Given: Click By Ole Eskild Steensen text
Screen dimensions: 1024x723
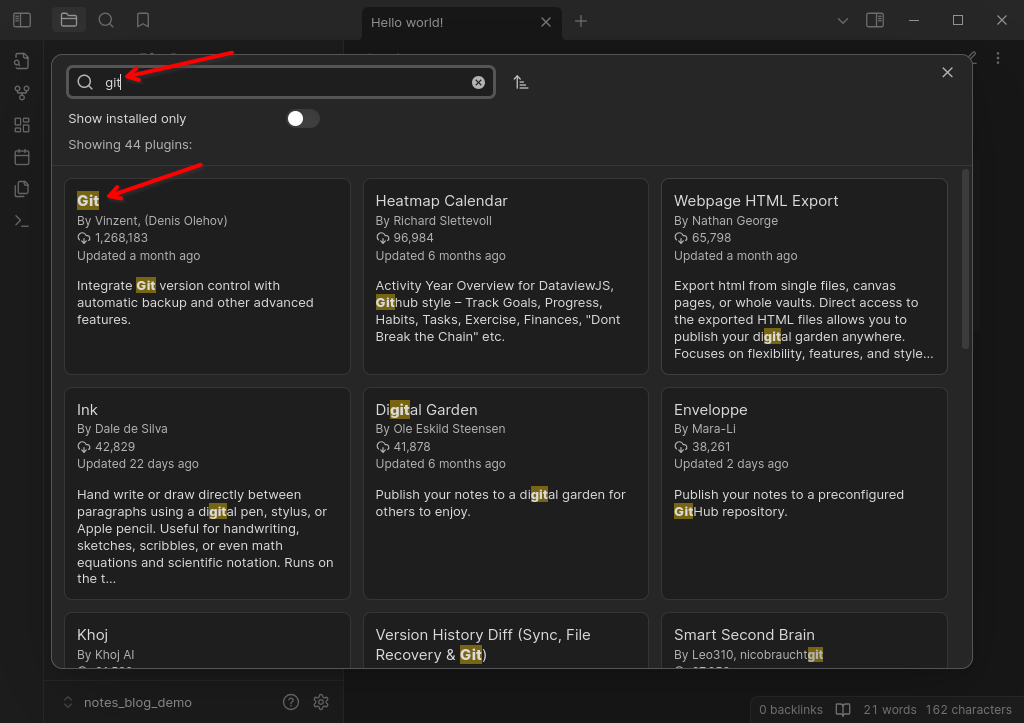Looking at the screenshot, I should click(440, 428).
